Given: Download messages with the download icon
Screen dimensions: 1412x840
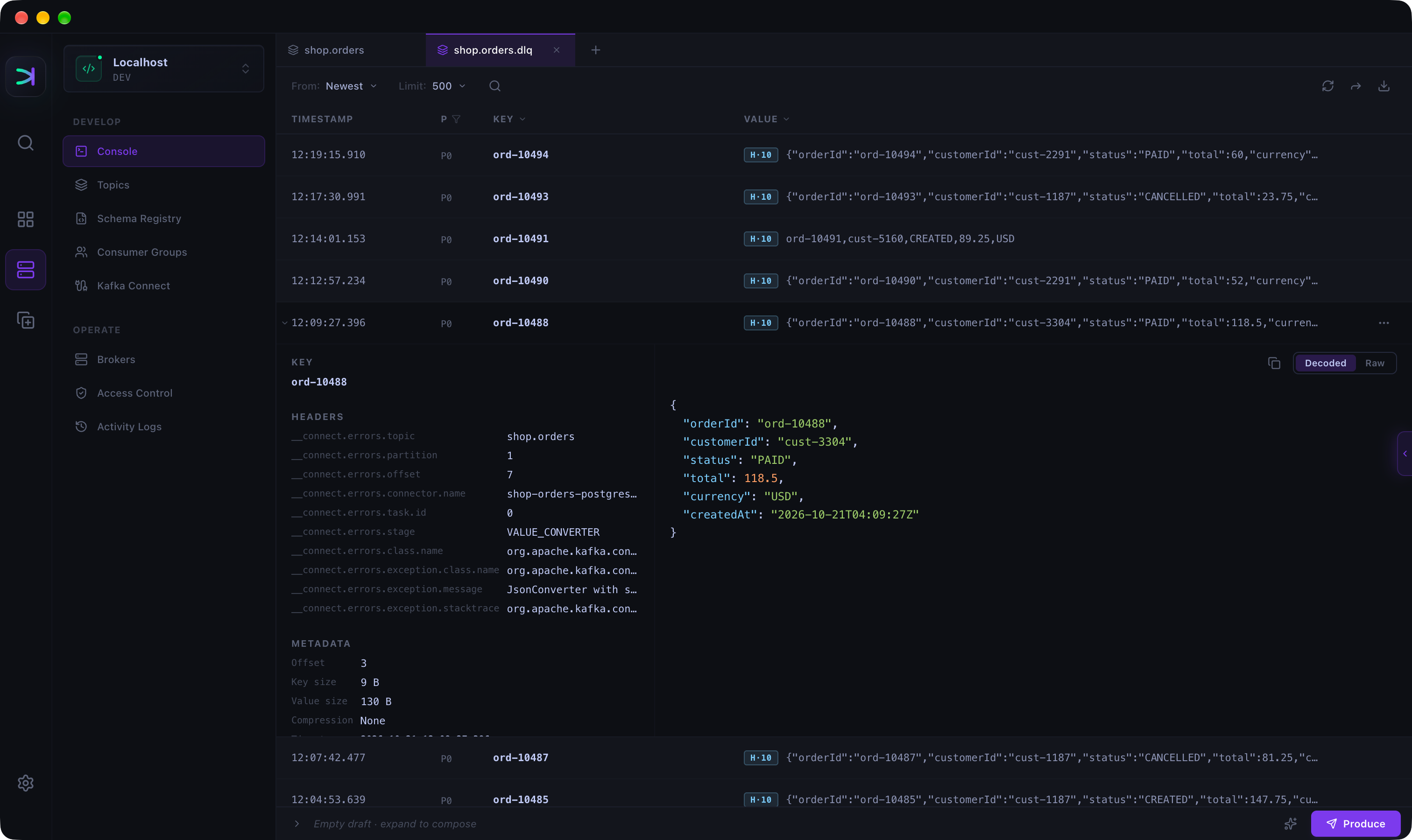Looking at the screenshot, I should (x=1384, y=86).
